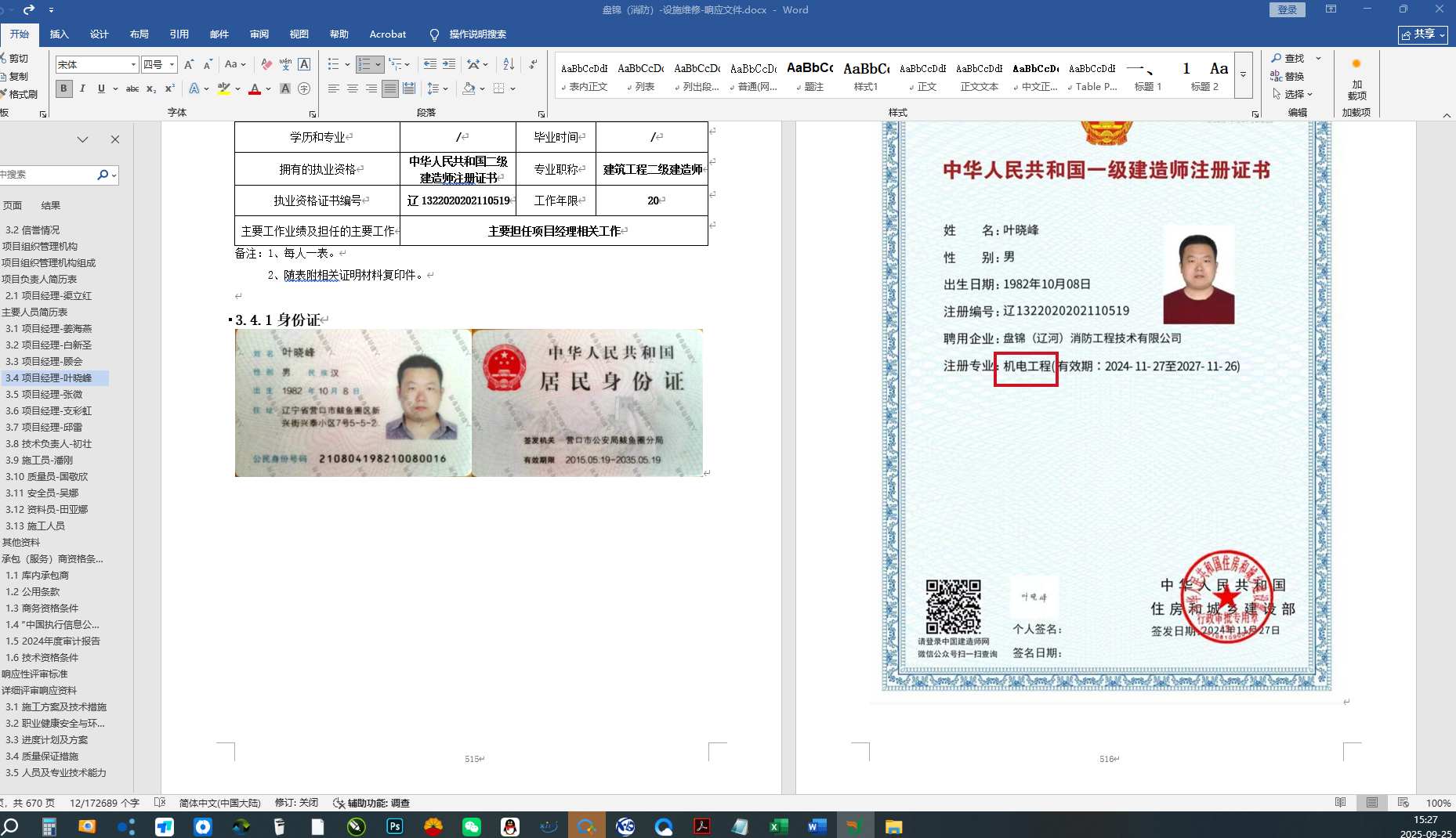The image size is (1456, 838).
Task: Open the QQ penguin taskbar icon
Action: (510, 826)
